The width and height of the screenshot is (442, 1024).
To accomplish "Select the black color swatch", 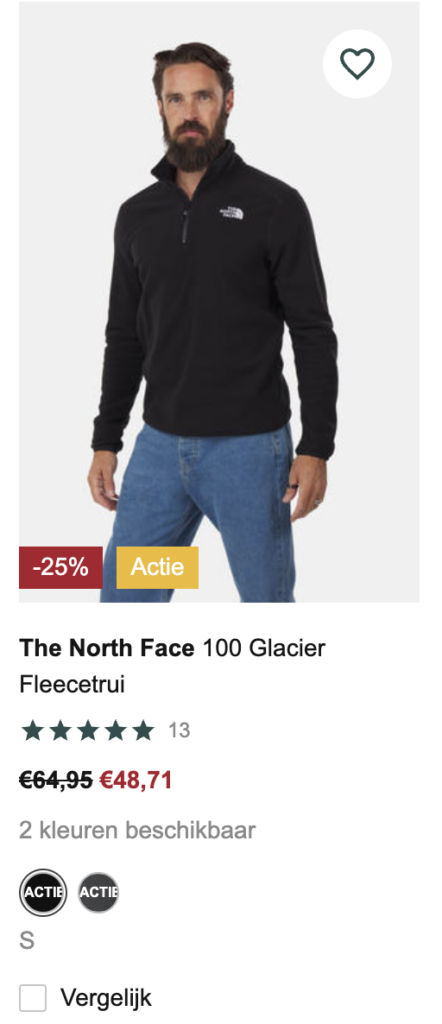I will tap(43, 892).
